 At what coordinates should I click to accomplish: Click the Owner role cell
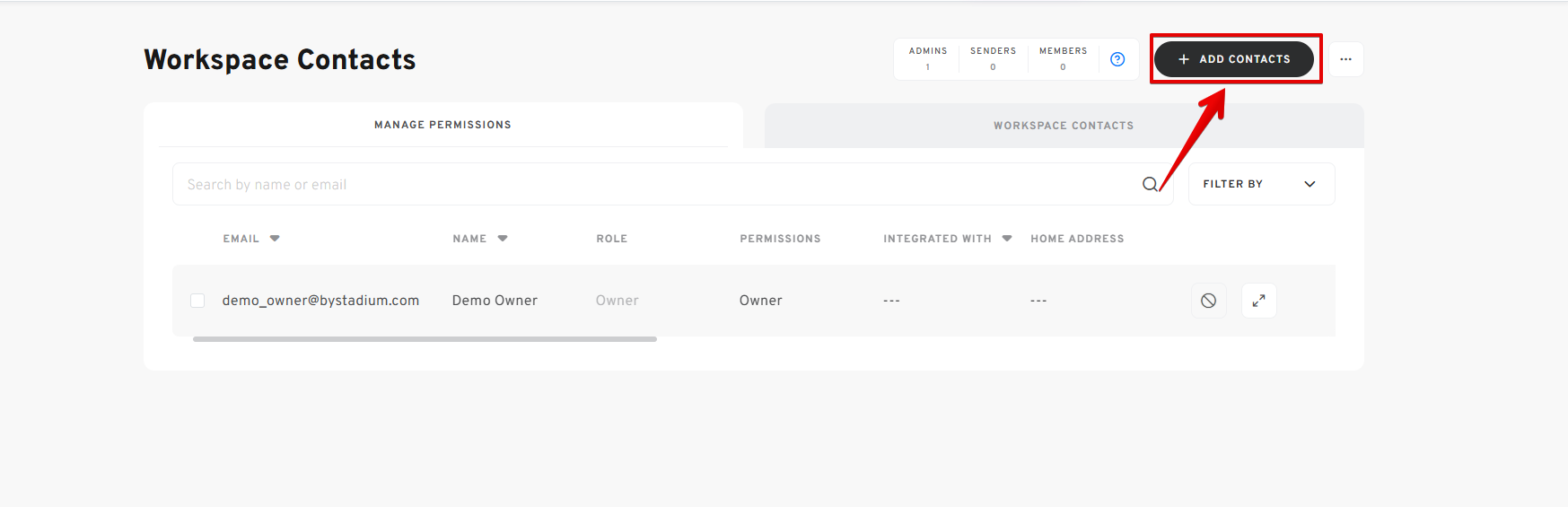(x=617, y=301)
